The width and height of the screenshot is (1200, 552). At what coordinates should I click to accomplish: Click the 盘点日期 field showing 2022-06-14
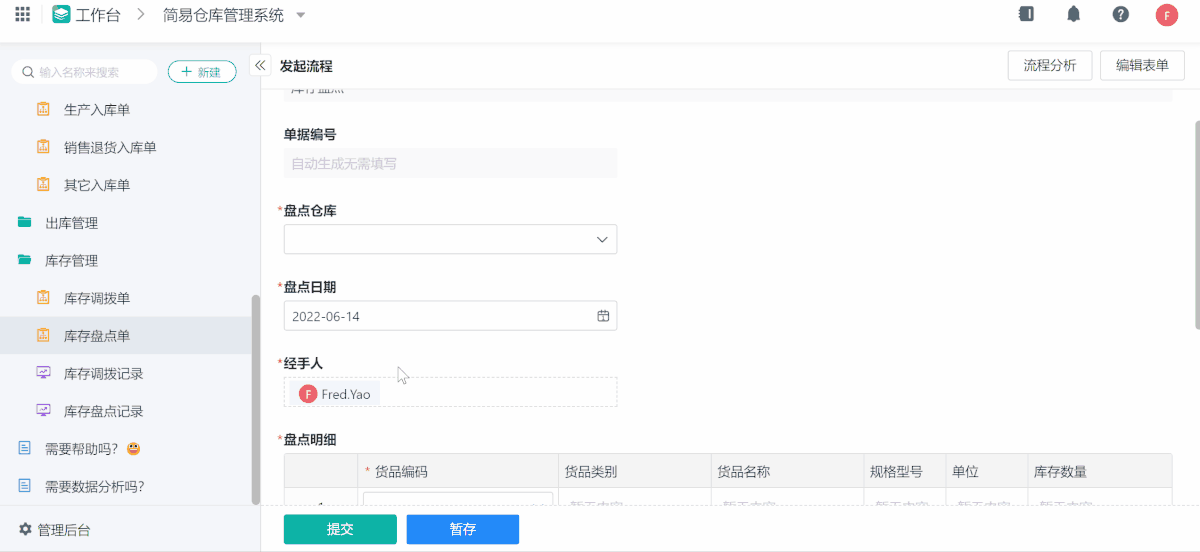coord(450,316)
